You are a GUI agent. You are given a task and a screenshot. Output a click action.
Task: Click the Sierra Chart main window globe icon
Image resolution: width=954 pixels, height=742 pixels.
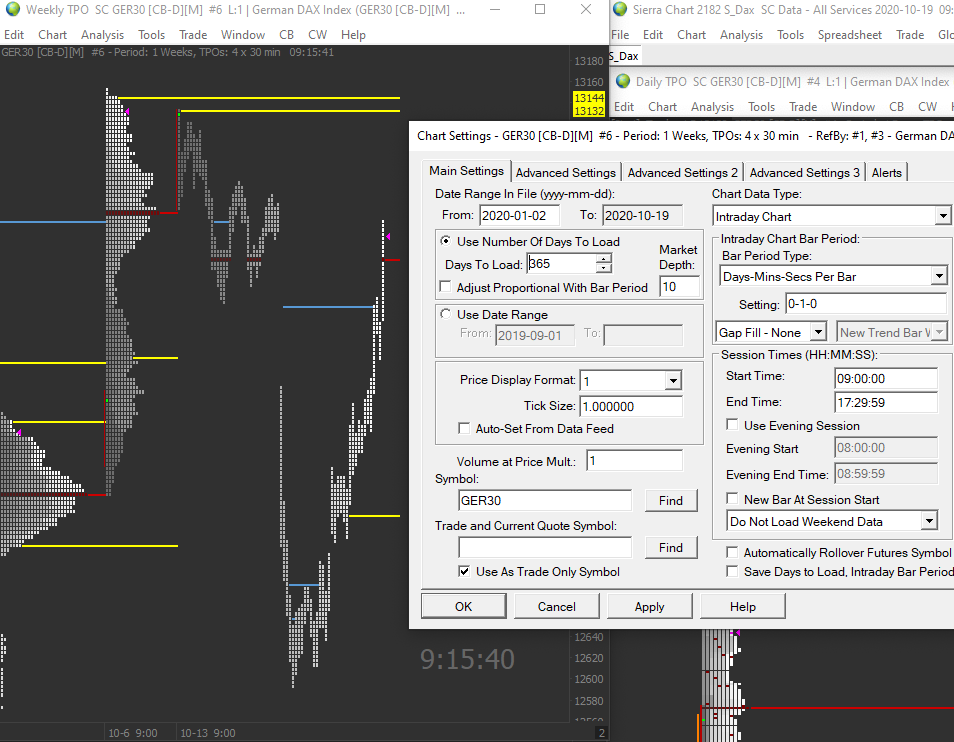click(620, 9)
